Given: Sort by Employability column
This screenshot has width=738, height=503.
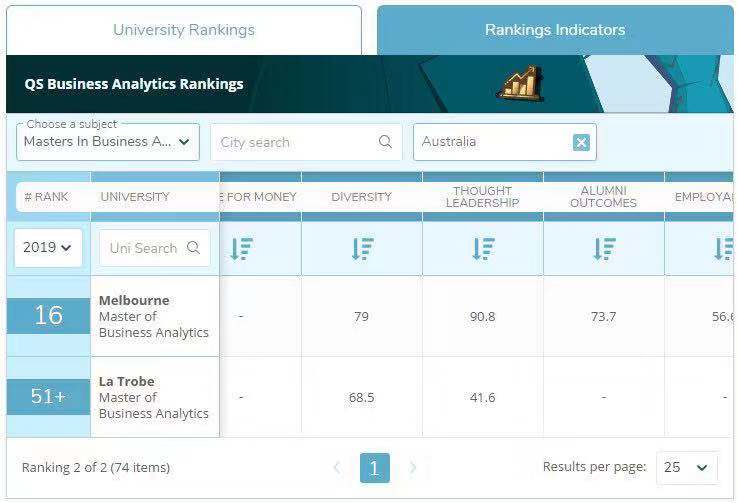Looking at the screenshot, I should pos(723,249).
